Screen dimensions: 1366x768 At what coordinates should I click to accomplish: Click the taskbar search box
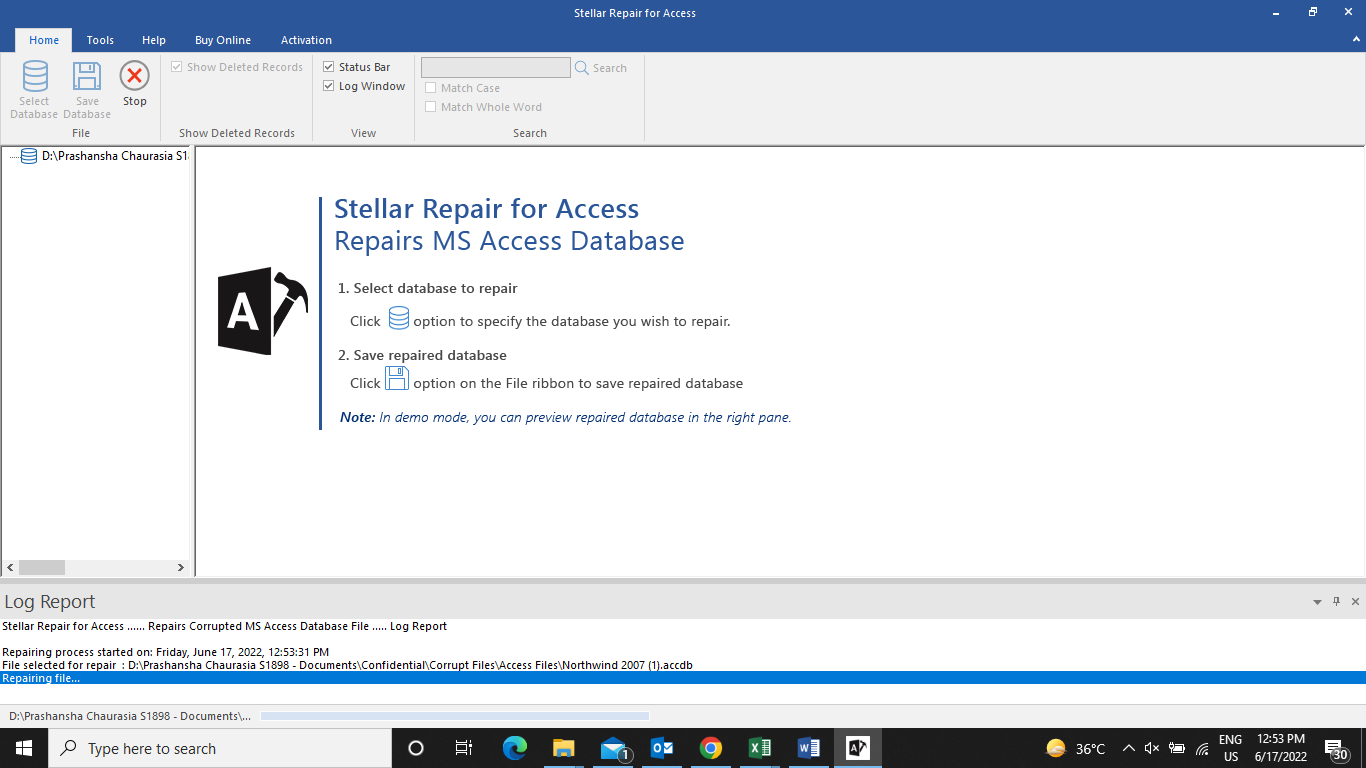[220, 748]
